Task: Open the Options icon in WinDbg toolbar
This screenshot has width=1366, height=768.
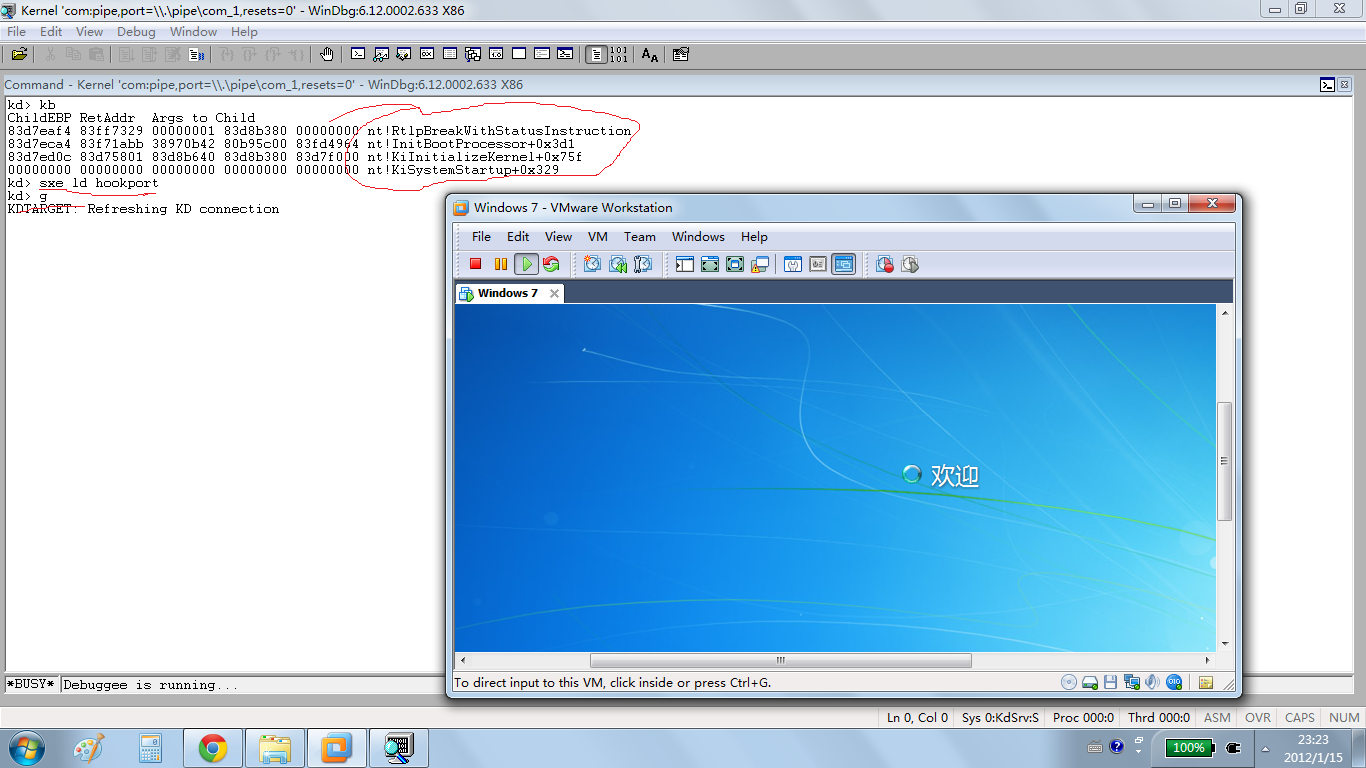Action: [681, 54]
